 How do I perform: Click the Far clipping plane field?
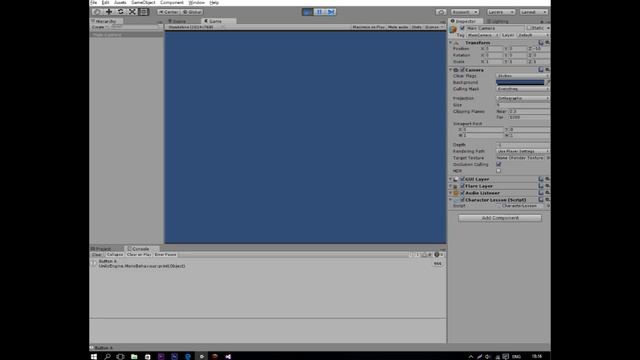click(x=529, y=118)
